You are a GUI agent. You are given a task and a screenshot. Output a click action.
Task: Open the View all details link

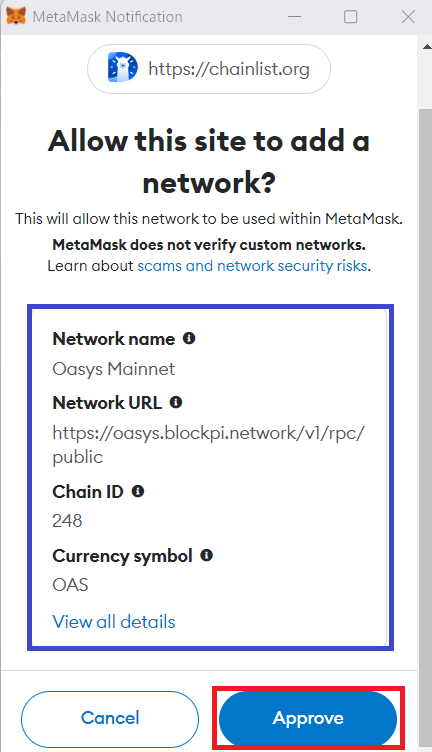click(114, 622)
